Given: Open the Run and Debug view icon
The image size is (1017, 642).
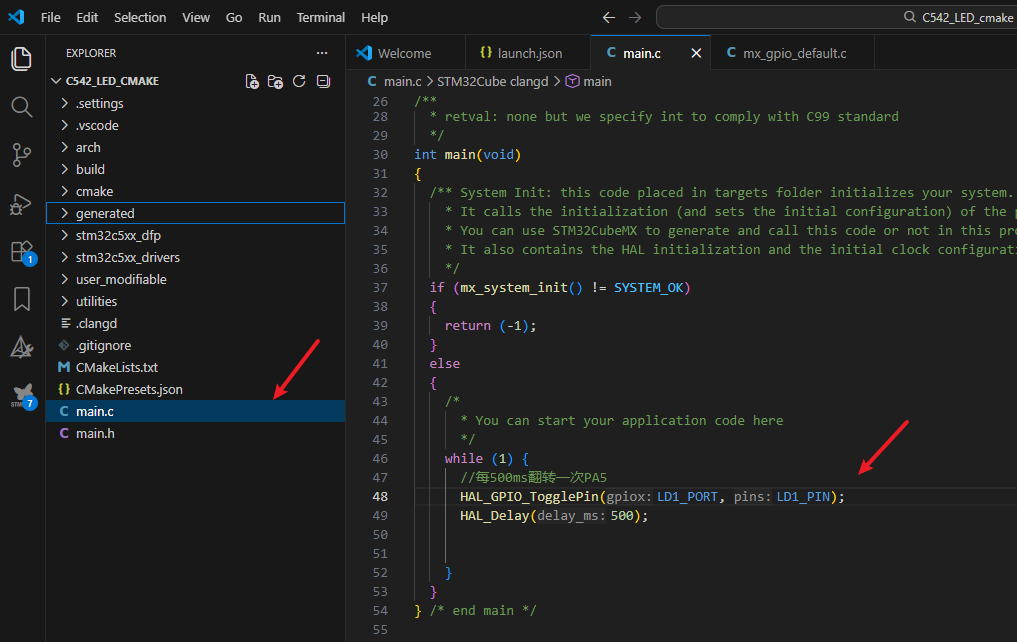Looking at the screenshot, I should (x=21, y=204).
